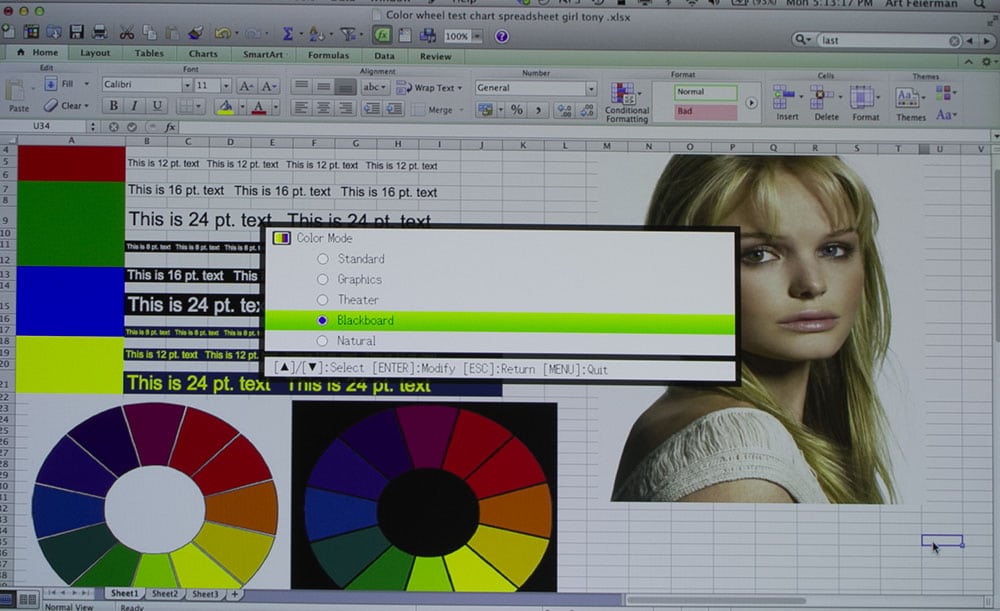Pick the Natural color mode radio button
The height and width of the screenshot is (611, 1000).
[x=323, y=341]
